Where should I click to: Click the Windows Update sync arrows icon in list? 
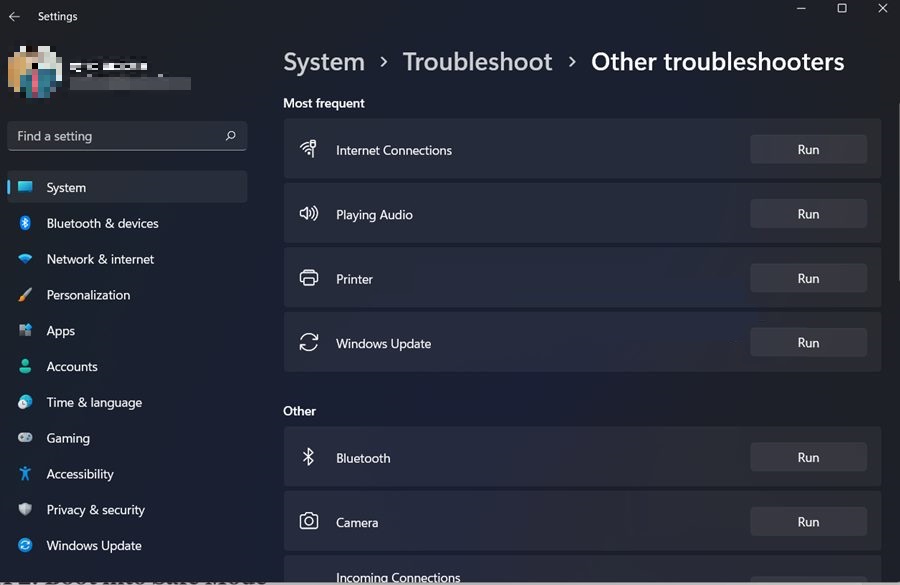tap(308, 342)
